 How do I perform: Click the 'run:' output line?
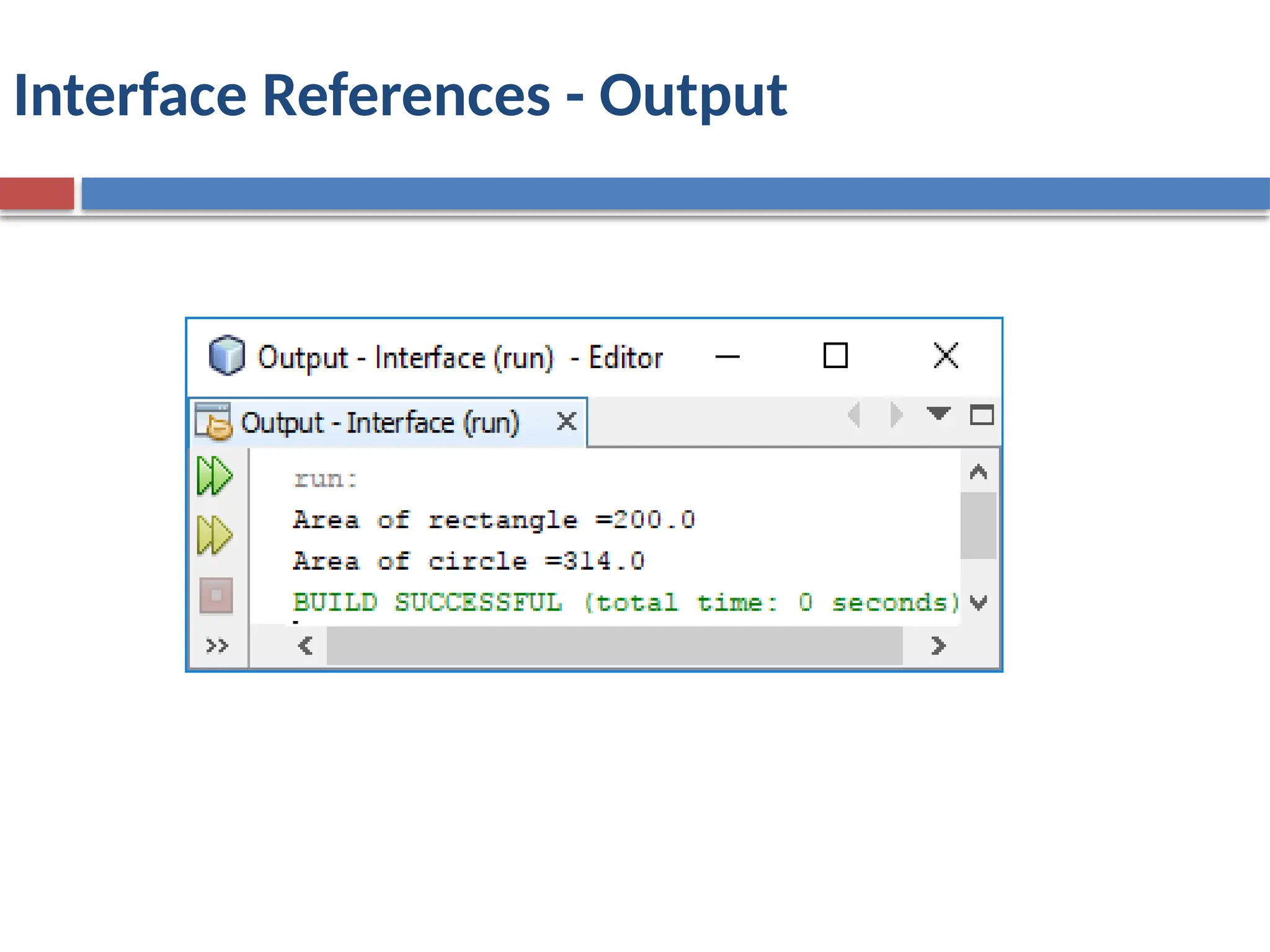(x=326, y=479)
